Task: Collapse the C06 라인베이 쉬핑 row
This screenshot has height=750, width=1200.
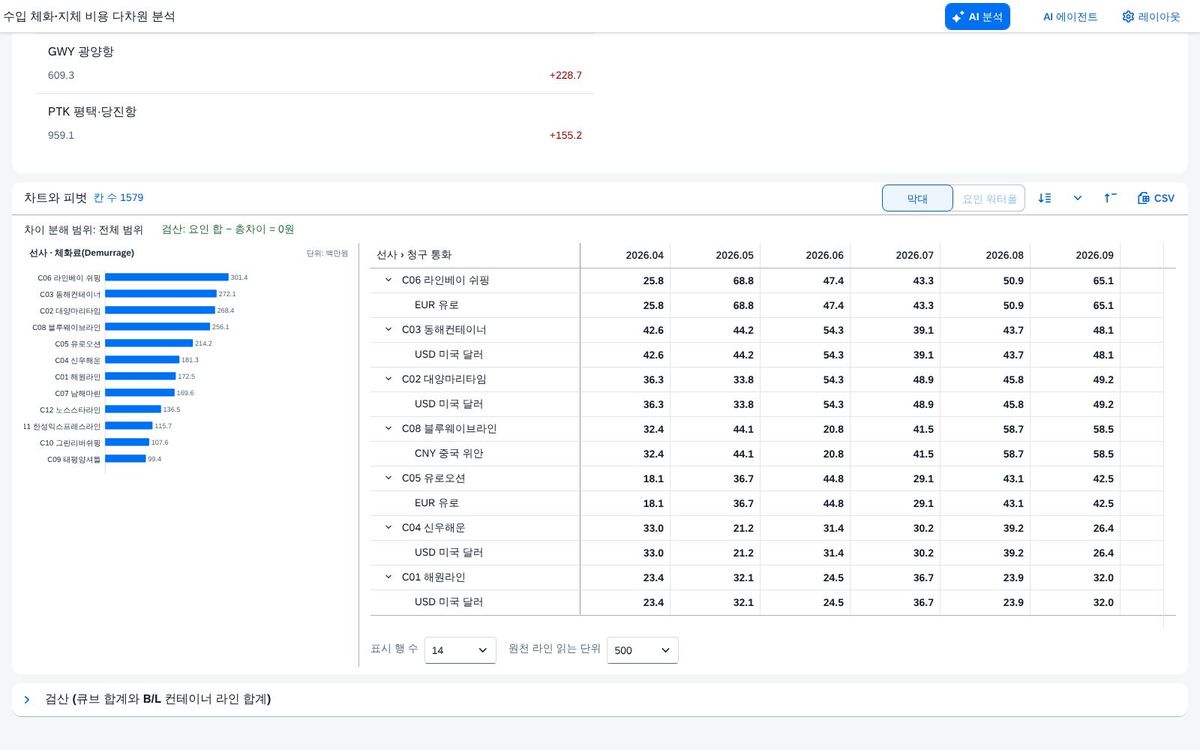Action: click(x=388, y=280)
